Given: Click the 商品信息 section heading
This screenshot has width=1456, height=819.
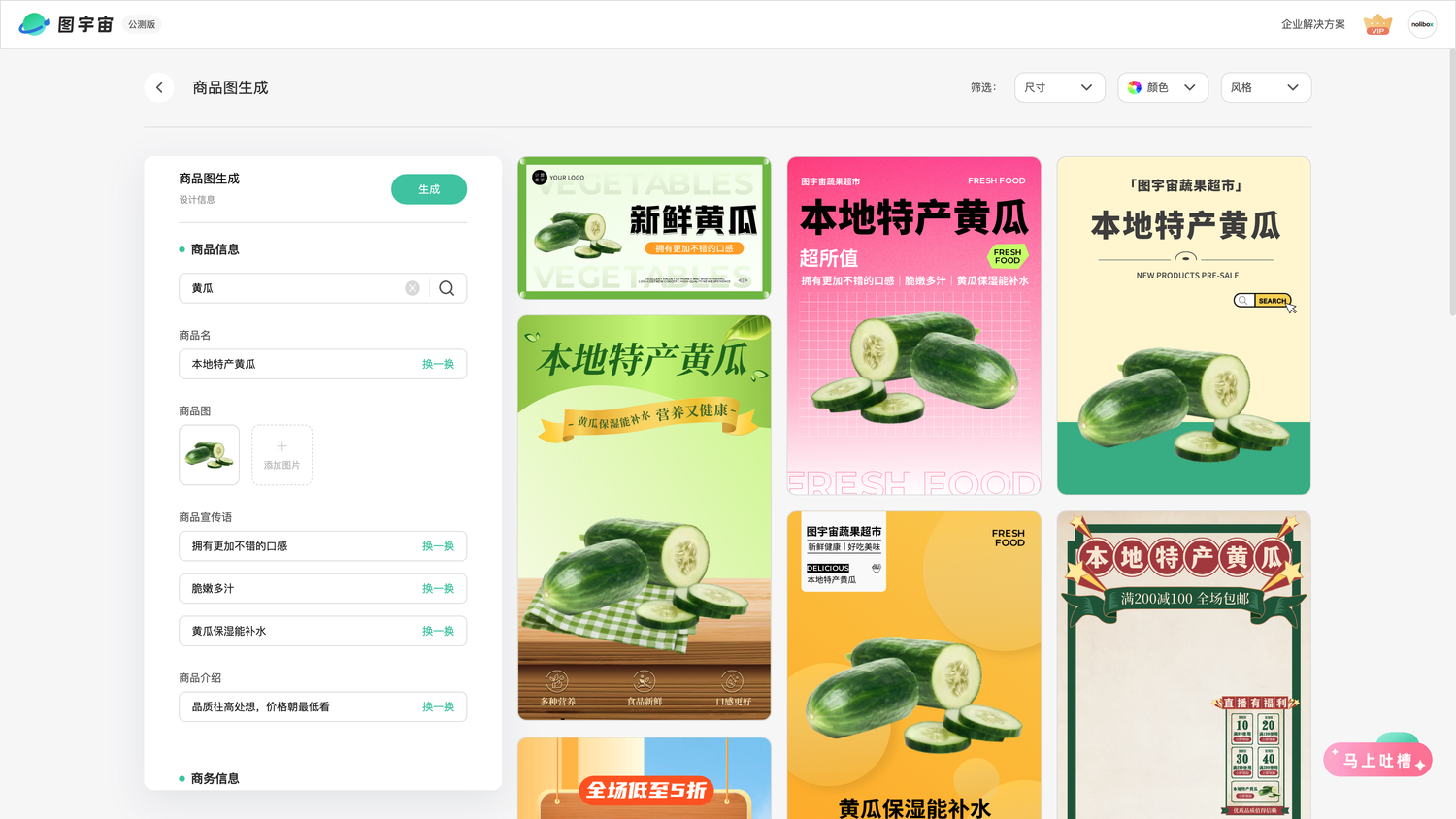Looking at the screenshot, I should coord(215,249).
